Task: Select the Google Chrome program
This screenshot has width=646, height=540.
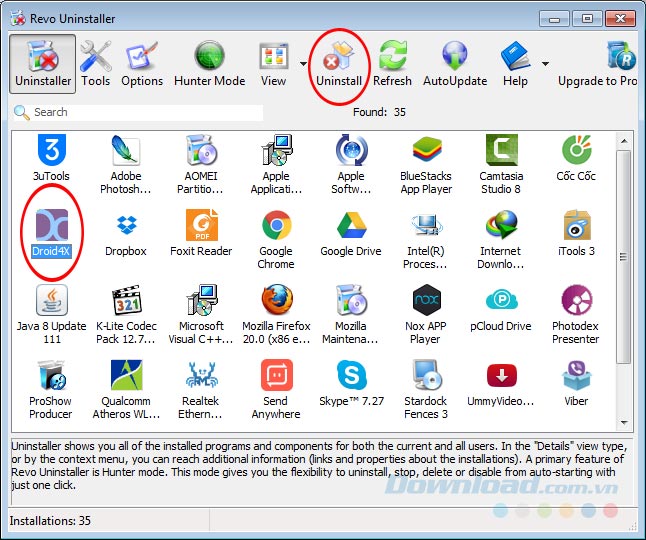Action: pyautogui.click(x=276, y=238)
